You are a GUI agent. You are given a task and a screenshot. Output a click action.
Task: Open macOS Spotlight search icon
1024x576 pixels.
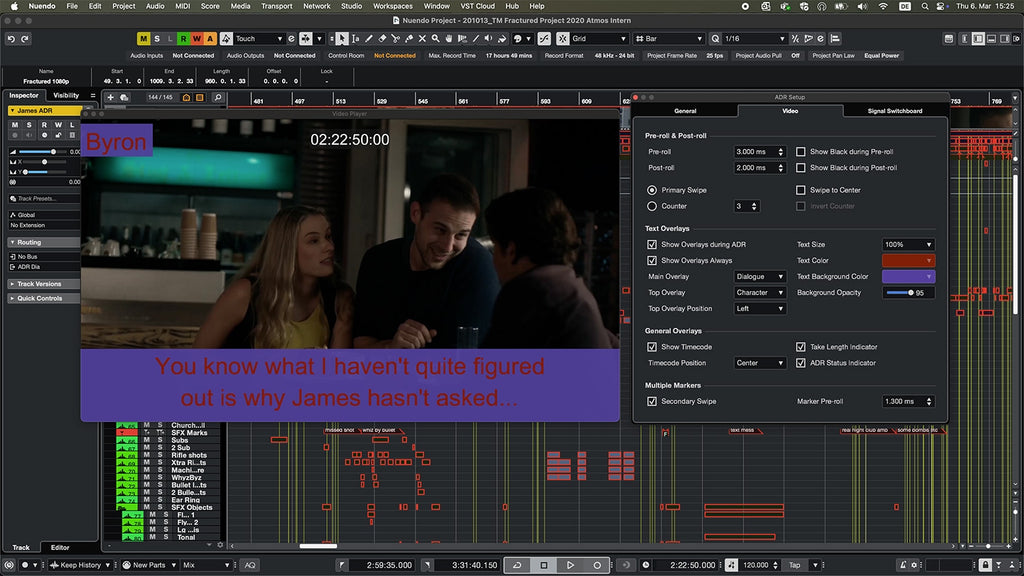pos(925,6)
